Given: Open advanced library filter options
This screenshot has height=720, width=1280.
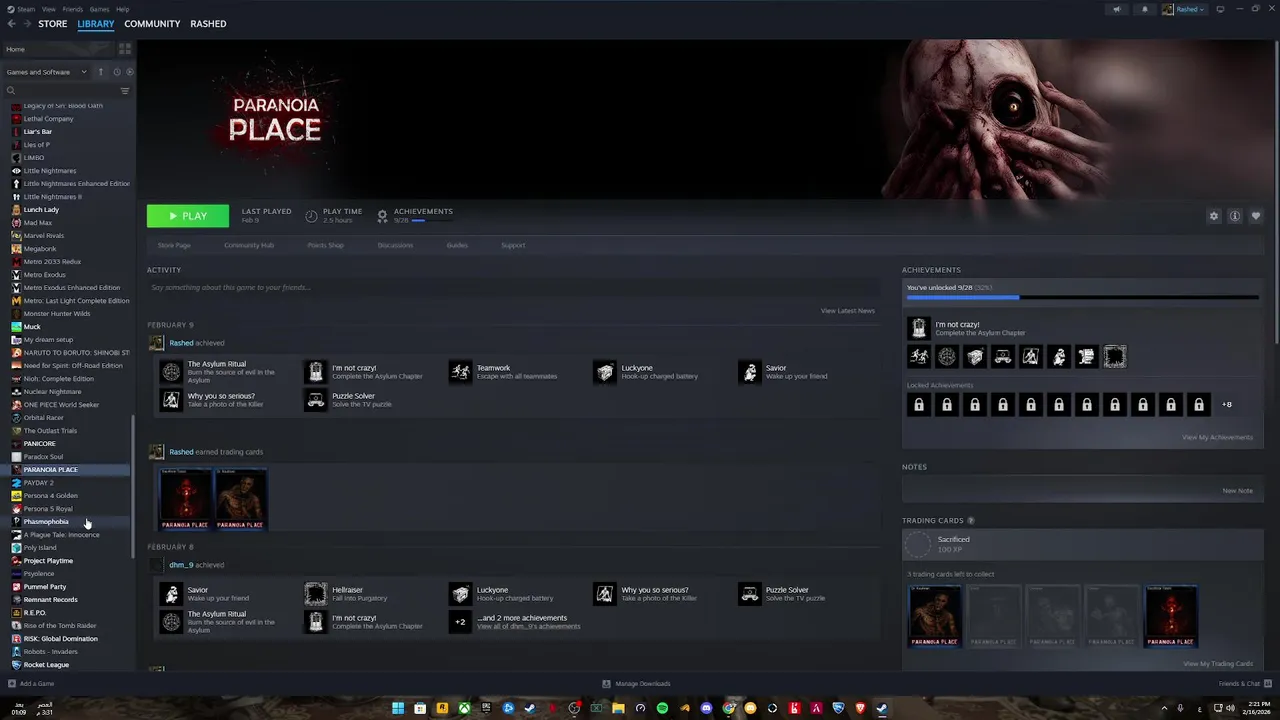Looking at the screenshot, I should pos(125,91).
